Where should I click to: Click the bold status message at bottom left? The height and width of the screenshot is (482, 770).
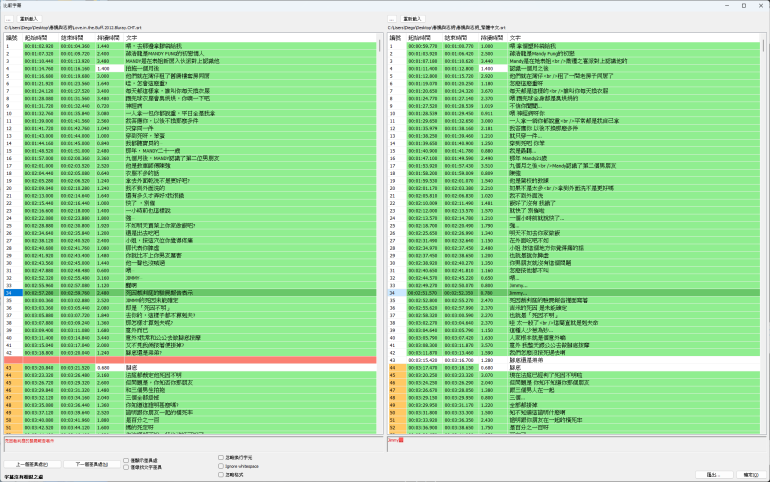pyautogui.click(x=24, y=477)
